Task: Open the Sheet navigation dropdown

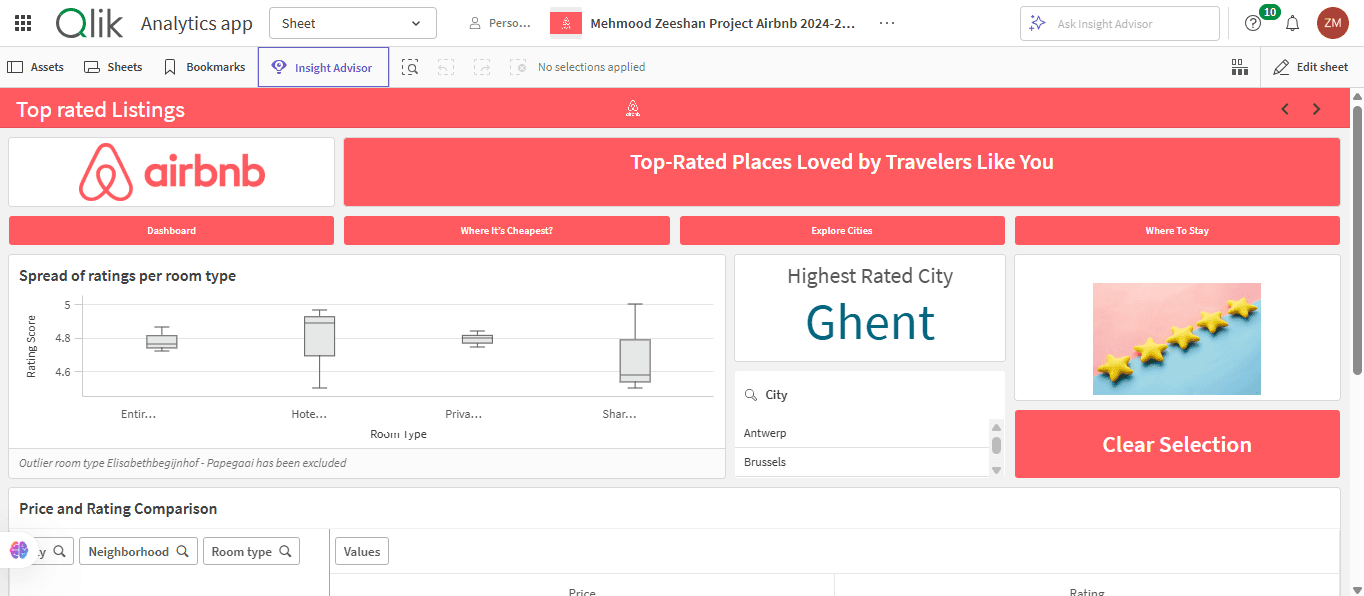Action: click(353, 23)
